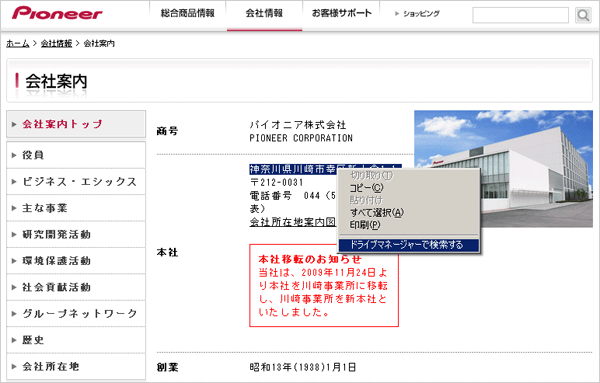Click the 本社移転のお知らせ notice heading
Viewport: 600px width, 383px height.
coord(310,259)
